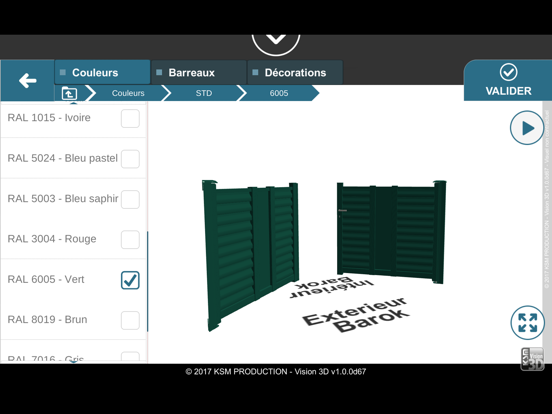Click the KSM Vision 3D logo
The height and width of the screenshot is (414, 552).
click(532, 359)
